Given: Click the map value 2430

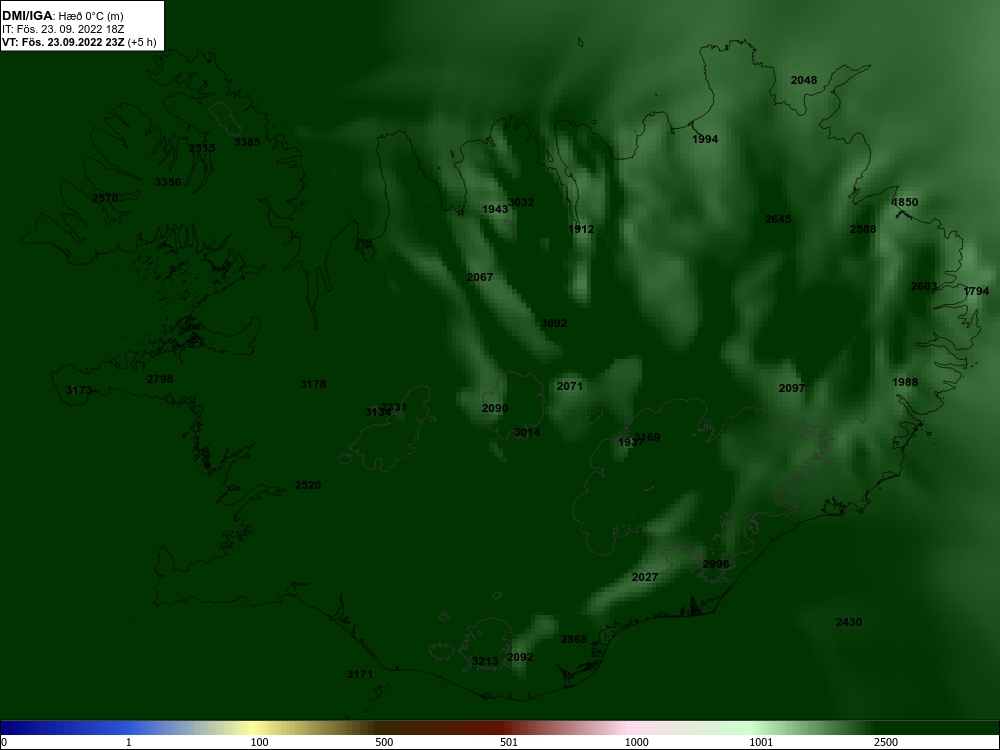Looking at the screenshot, I should click(849, 622).
